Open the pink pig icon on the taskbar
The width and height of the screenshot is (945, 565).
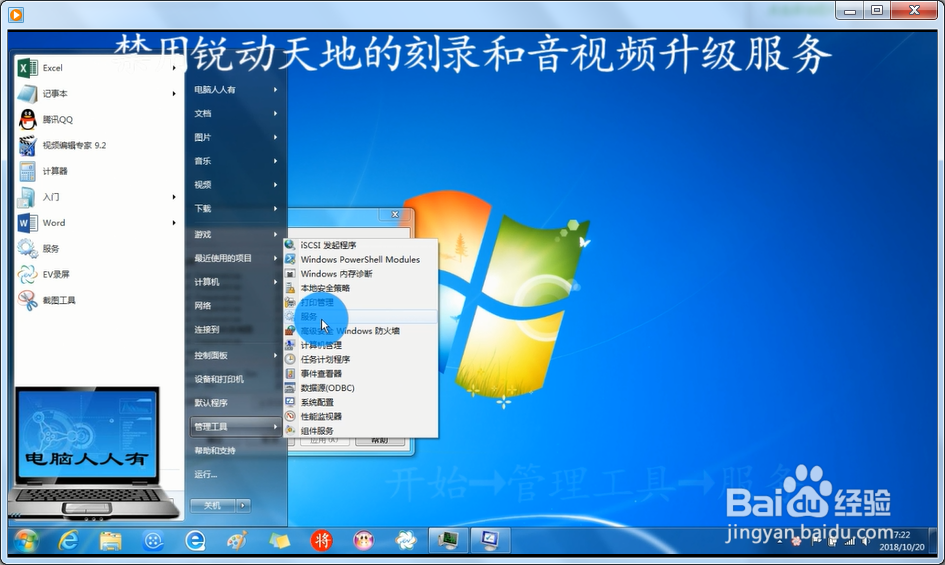click(x=363, y=541)
